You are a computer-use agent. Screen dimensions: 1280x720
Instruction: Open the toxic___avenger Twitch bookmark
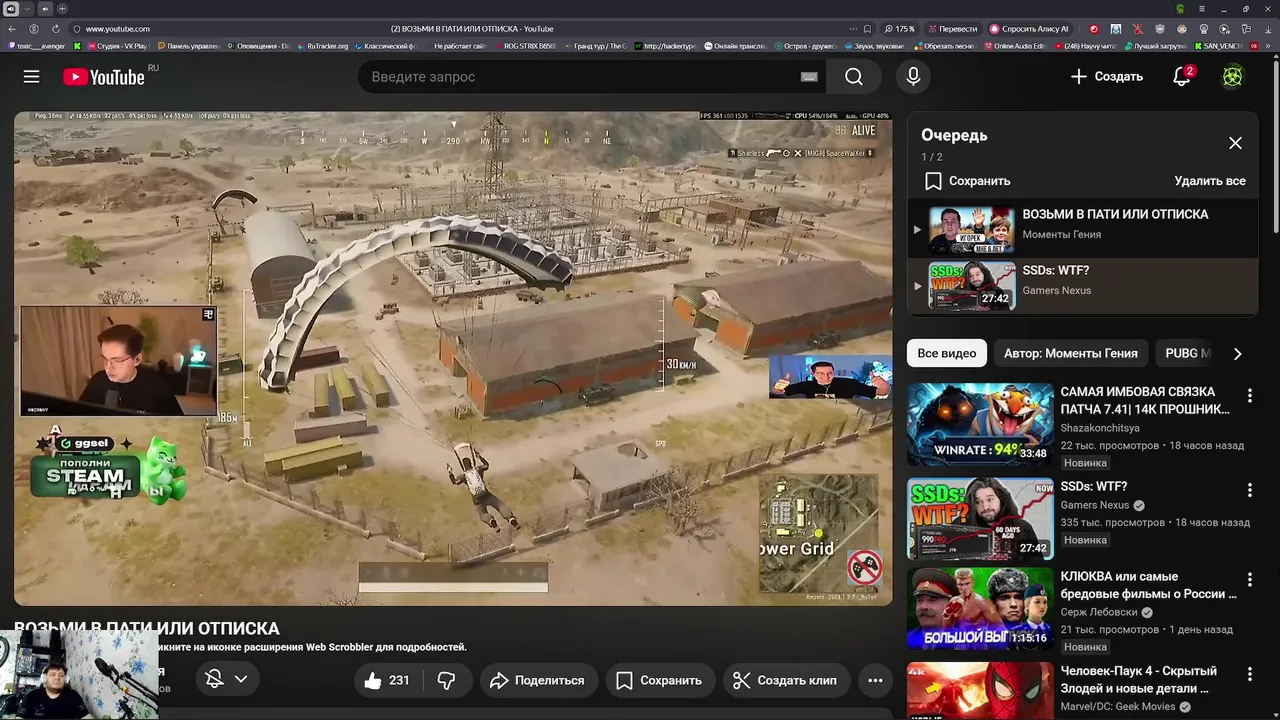pyautogui.click(x=35, y=46)
